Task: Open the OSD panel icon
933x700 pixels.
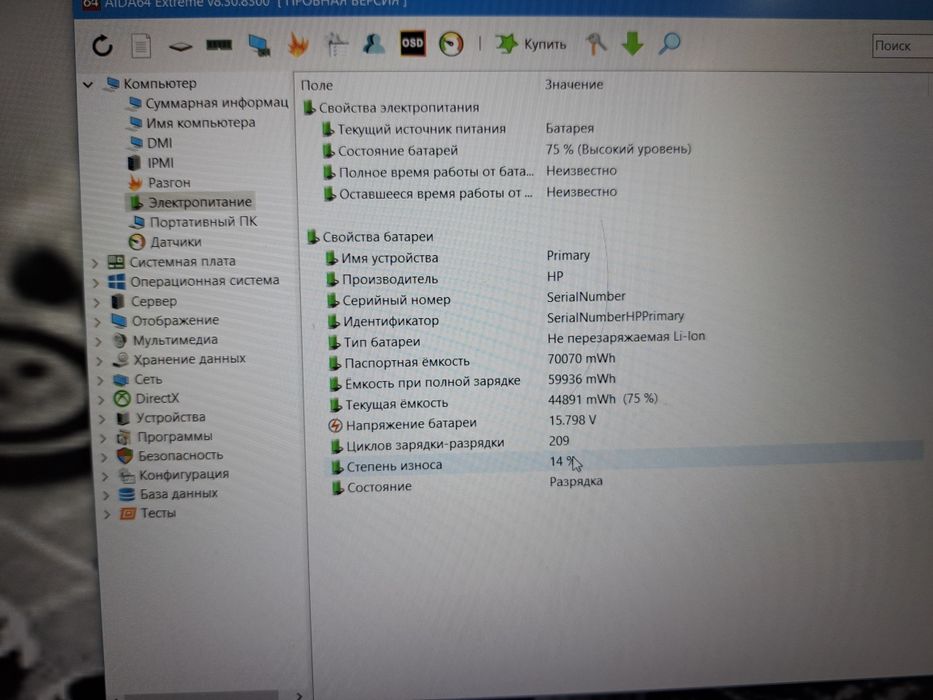Action: pyautogui.click(x=412, y=43)
